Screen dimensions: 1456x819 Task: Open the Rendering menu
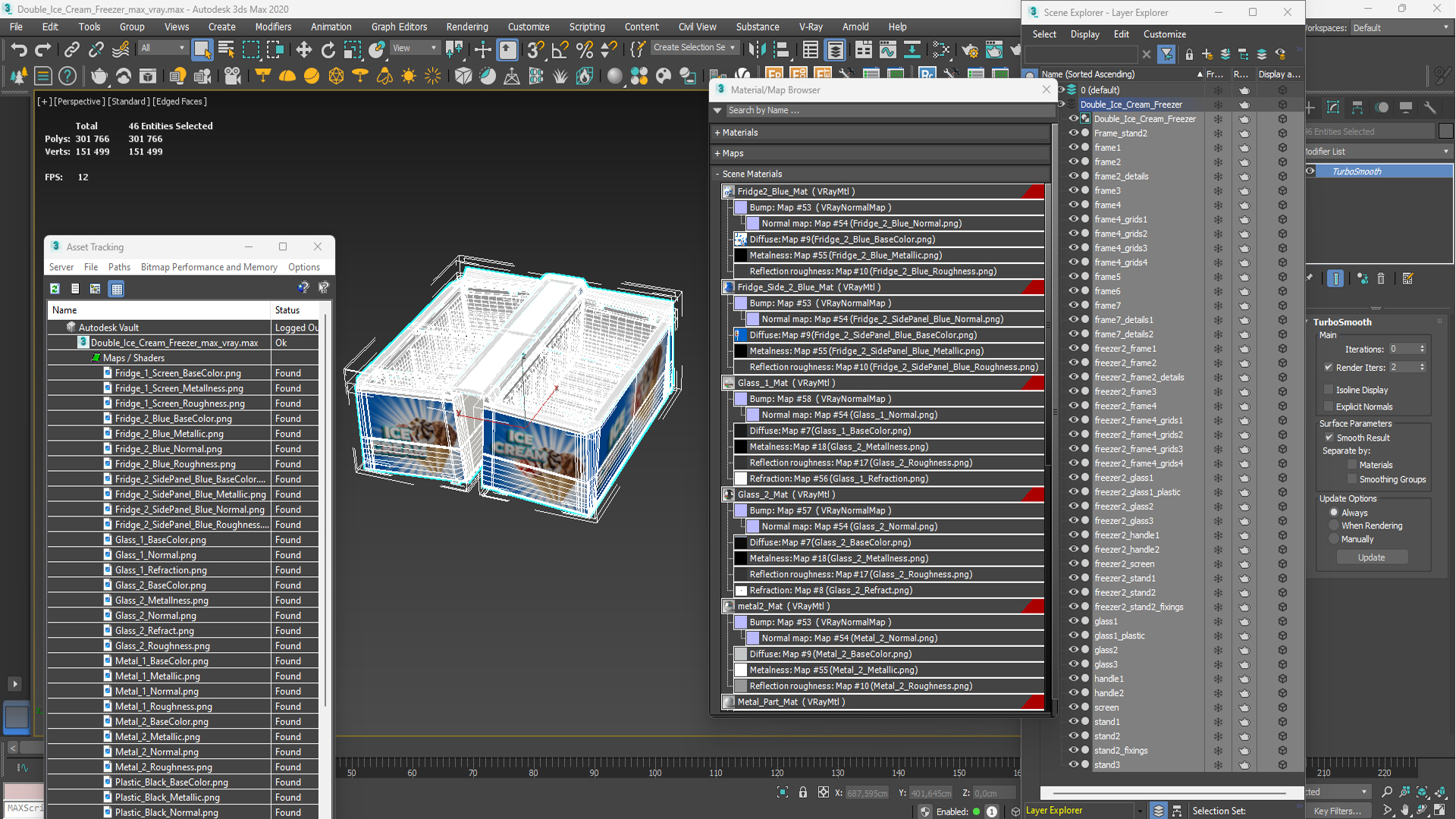pyautogui.click(x=467, y=27)
